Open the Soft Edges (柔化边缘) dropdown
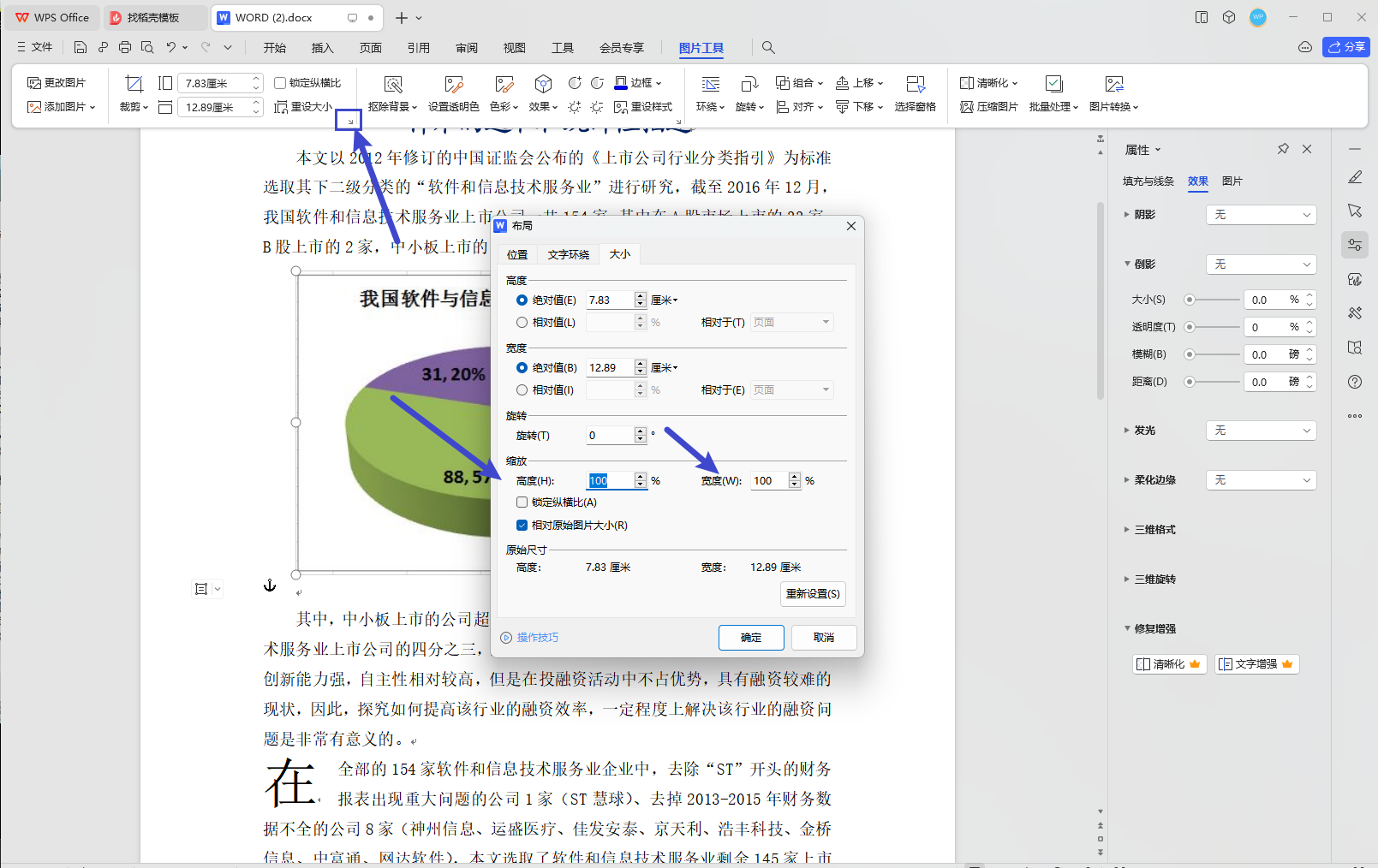Screen dimensions: 1378x868 coord(1261,480)
